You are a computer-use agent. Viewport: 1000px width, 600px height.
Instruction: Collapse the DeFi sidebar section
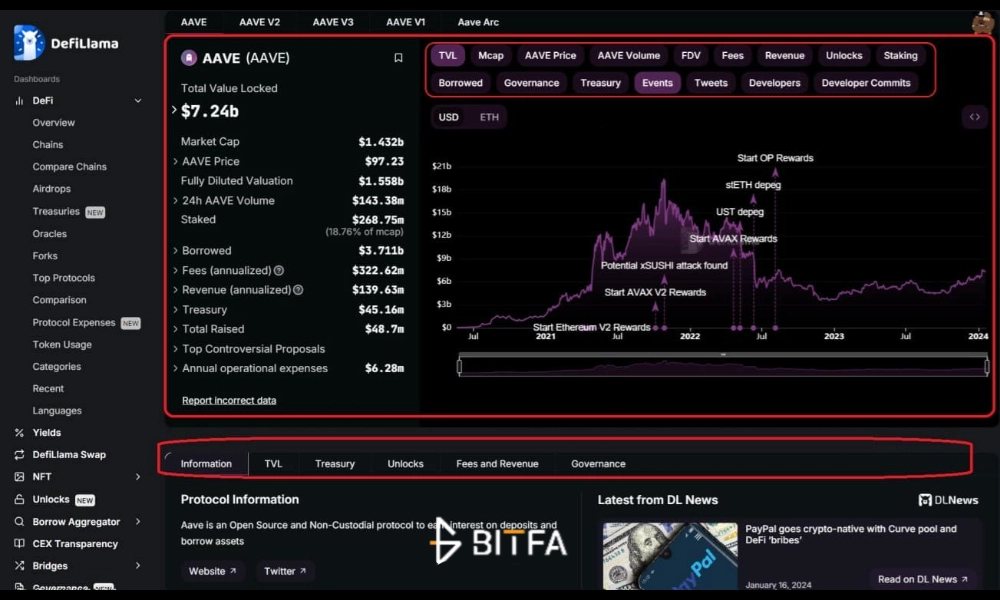coord(138,101)
